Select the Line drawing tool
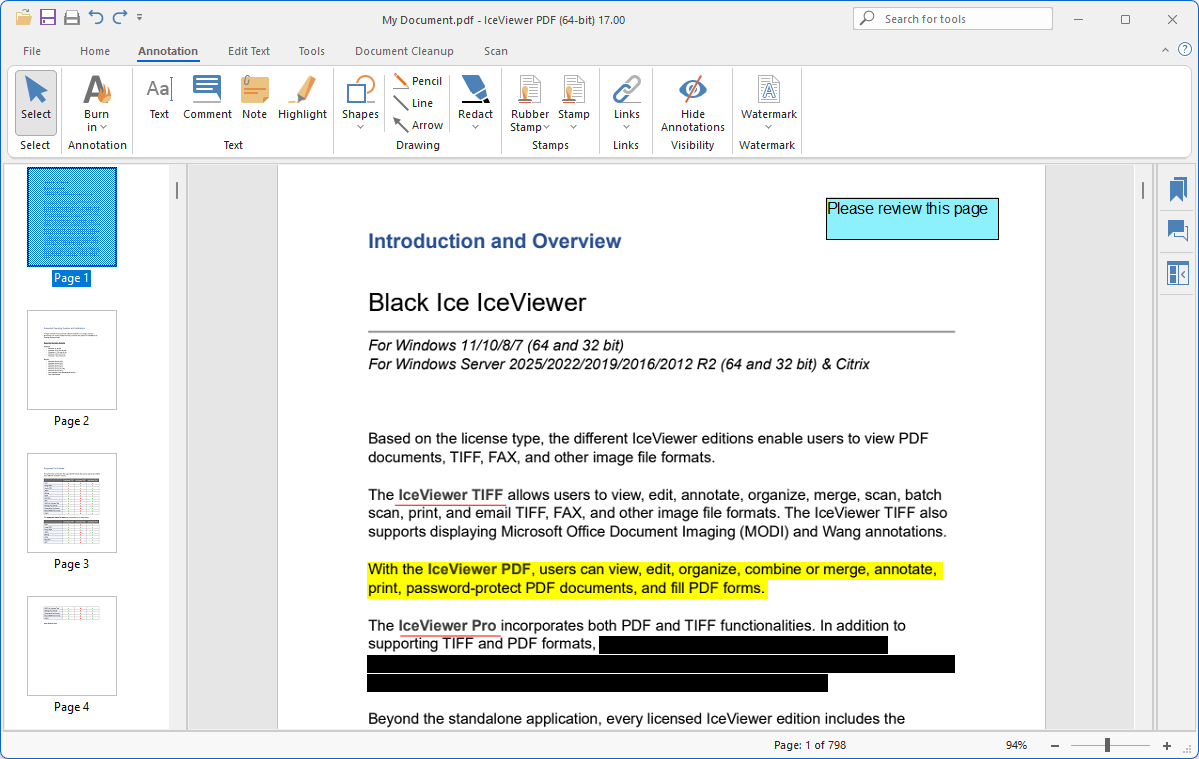This screenshot has height=759, width=1199. tap(413, 103)
